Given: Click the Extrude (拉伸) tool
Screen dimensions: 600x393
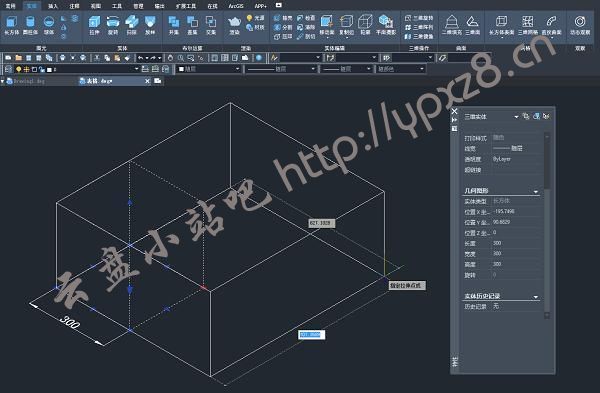Looking at the screenshot, I should click(x=94, y=25).
